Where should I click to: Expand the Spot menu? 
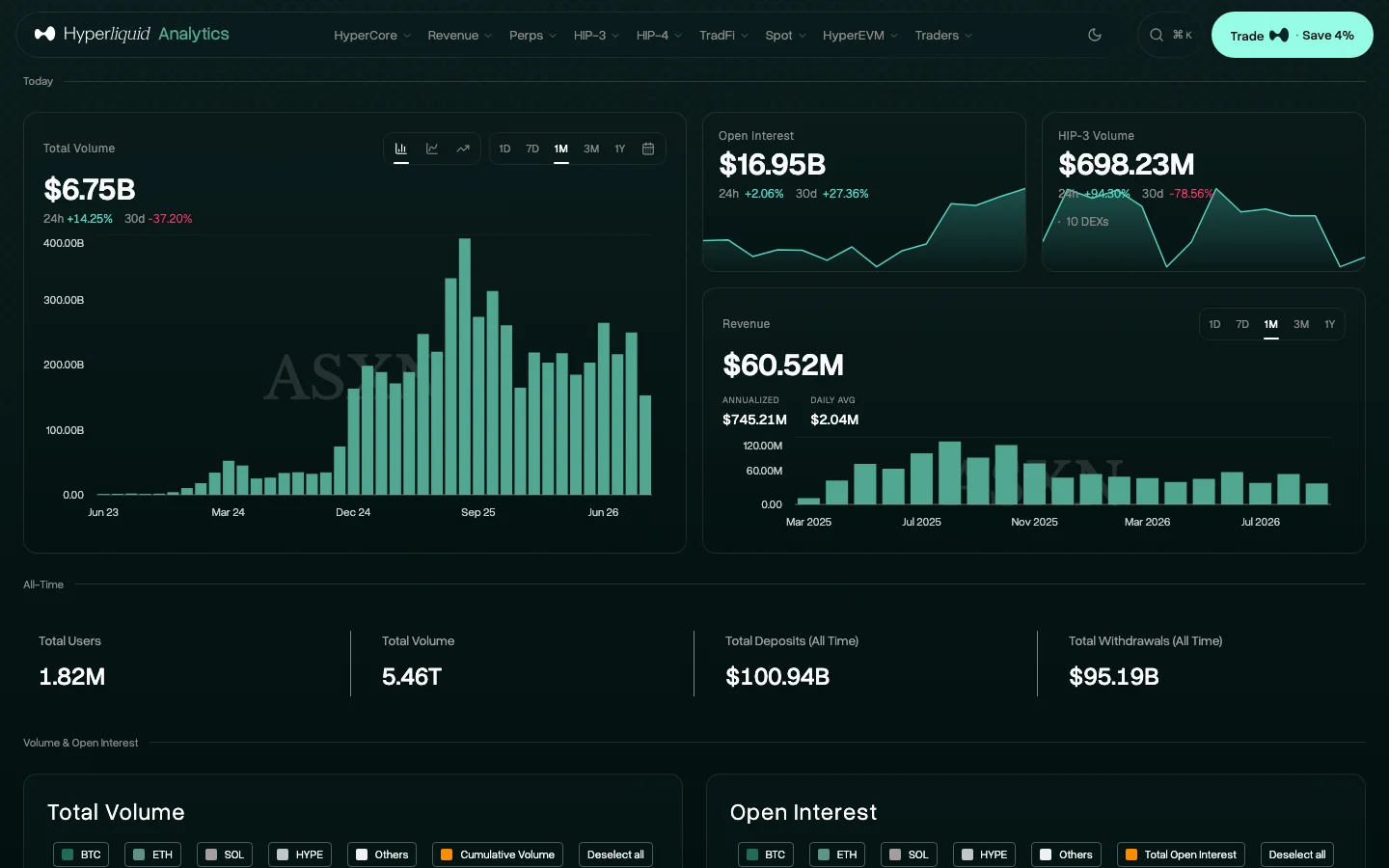tap(785, 36)
